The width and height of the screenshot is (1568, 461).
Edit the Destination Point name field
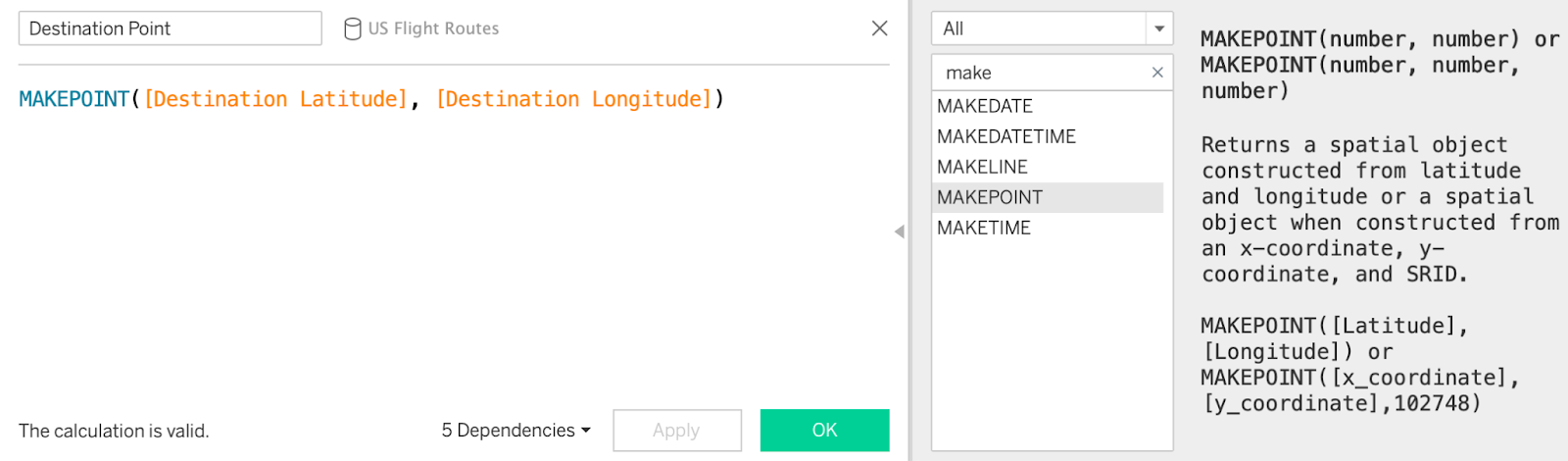(x=171, y=28)
